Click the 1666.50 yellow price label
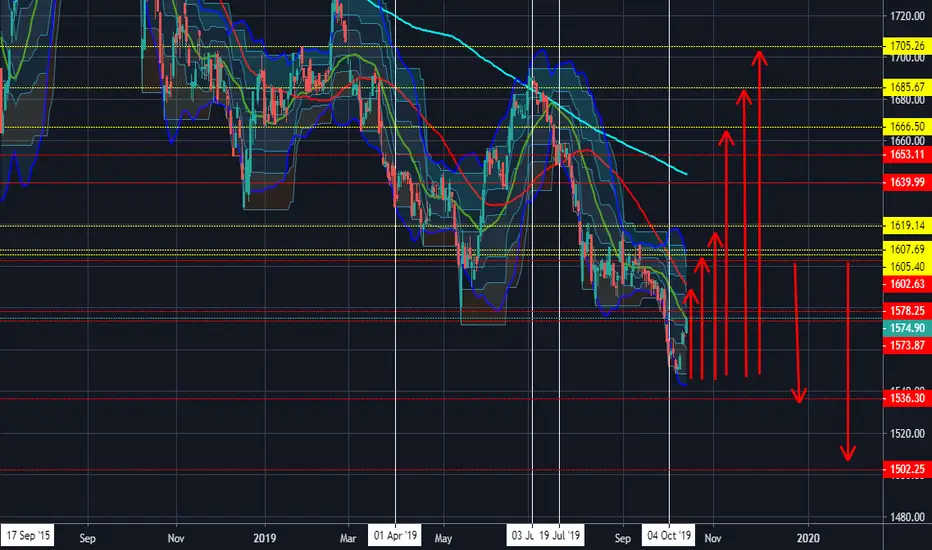 907,126
